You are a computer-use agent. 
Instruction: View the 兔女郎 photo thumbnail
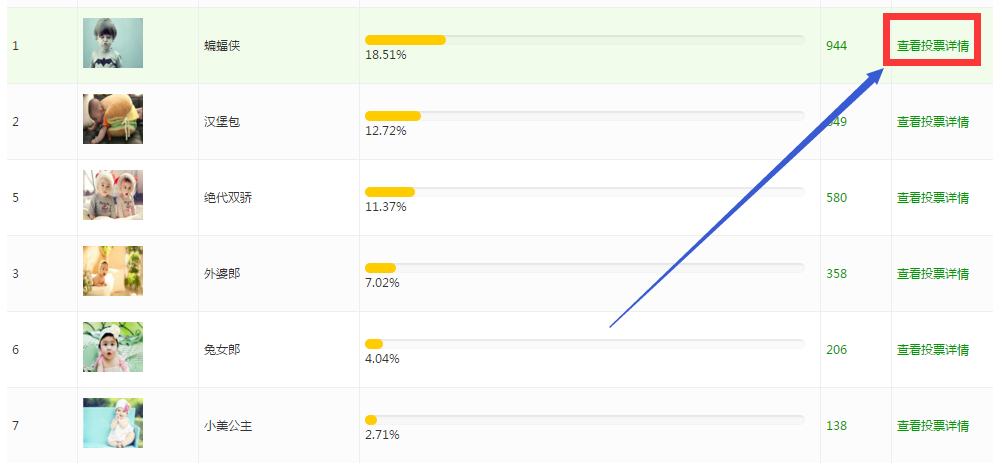pyautogui.click(x=113, y=347)
